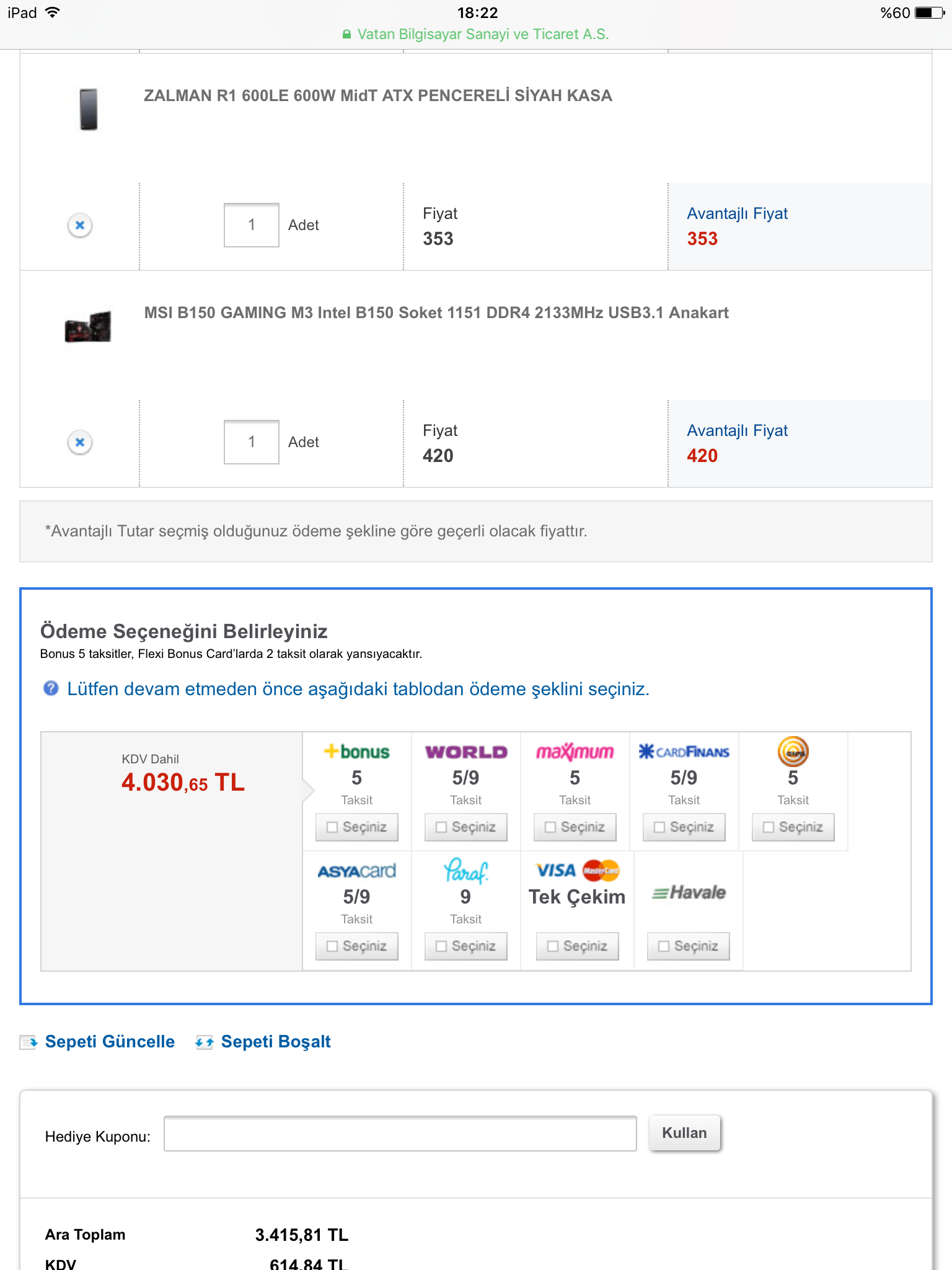Click the Visa MasterCard logo

[x=577, y=871]
